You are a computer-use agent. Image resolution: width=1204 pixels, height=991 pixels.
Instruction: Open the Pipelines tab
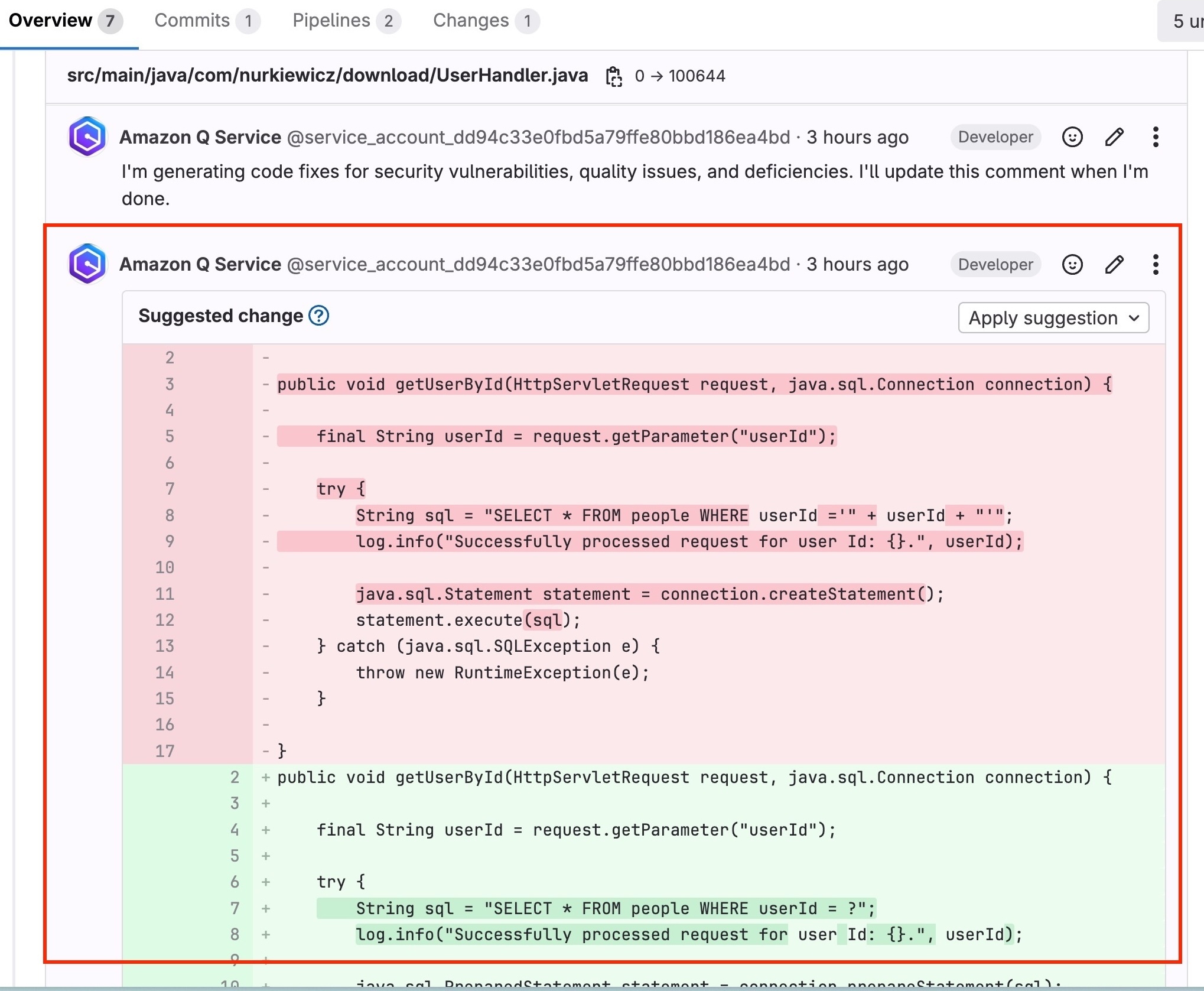point(346,21)
